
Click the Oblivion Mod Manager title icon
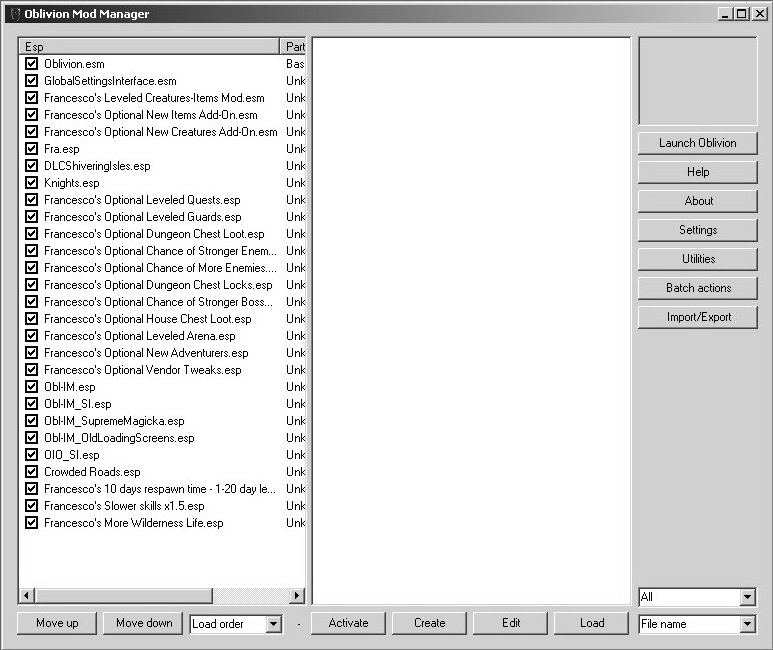pos(13,14)
